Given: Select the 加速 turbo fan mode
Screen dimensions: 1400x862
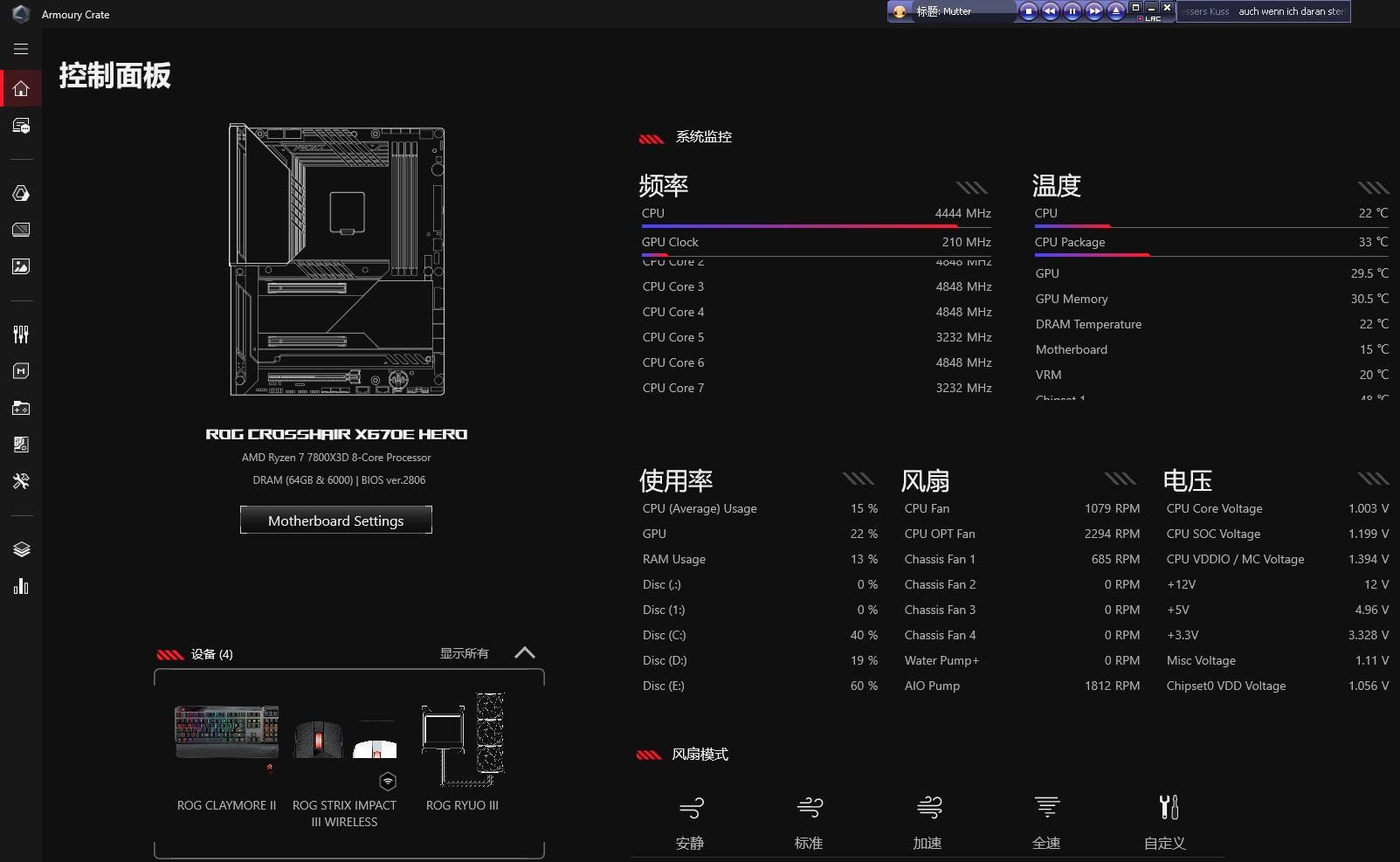Looking at the screenshot, I should 928,824.
